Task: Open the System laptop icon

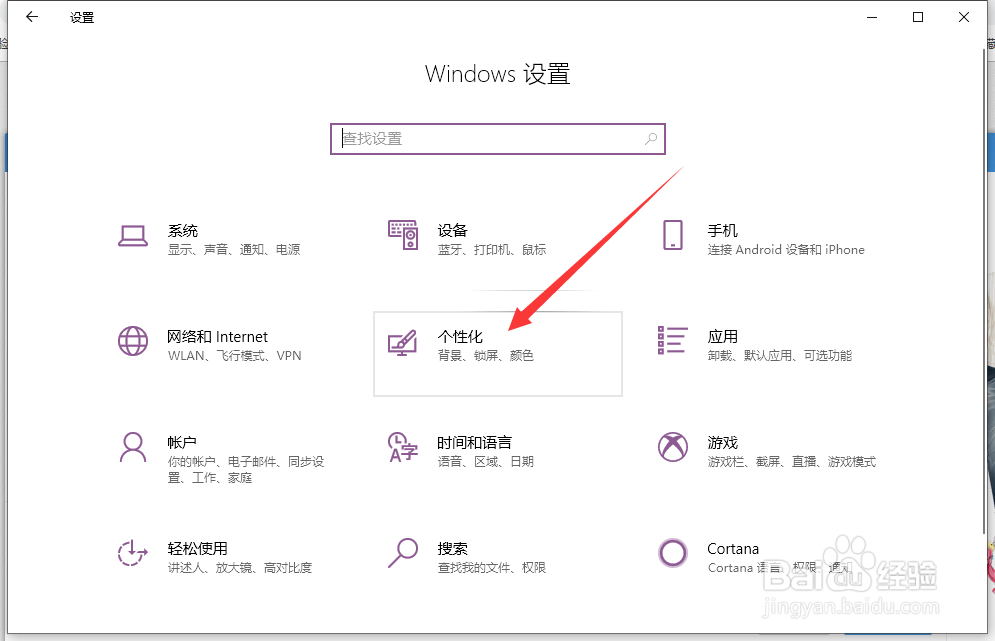Action: [133, 236]
